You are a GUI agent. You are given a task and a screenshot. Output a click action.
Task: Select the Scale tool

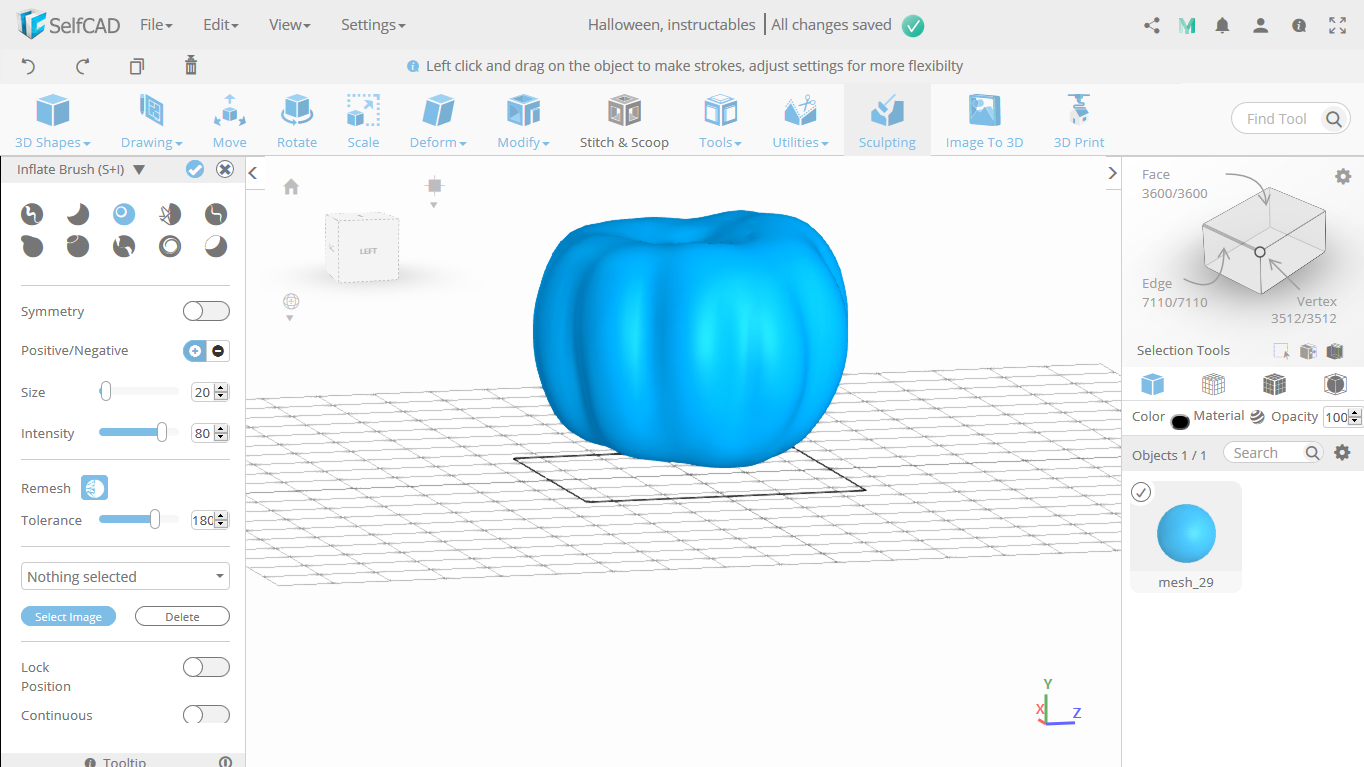(x=363, y=121)
